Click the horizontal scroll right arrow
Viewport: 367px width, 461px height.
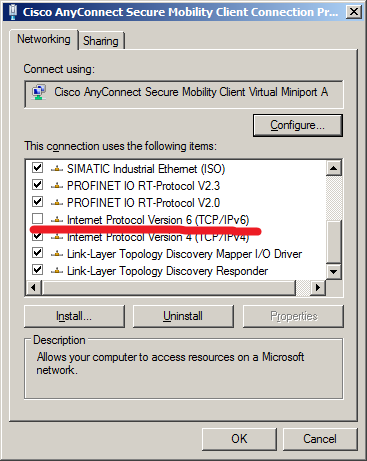318,287
